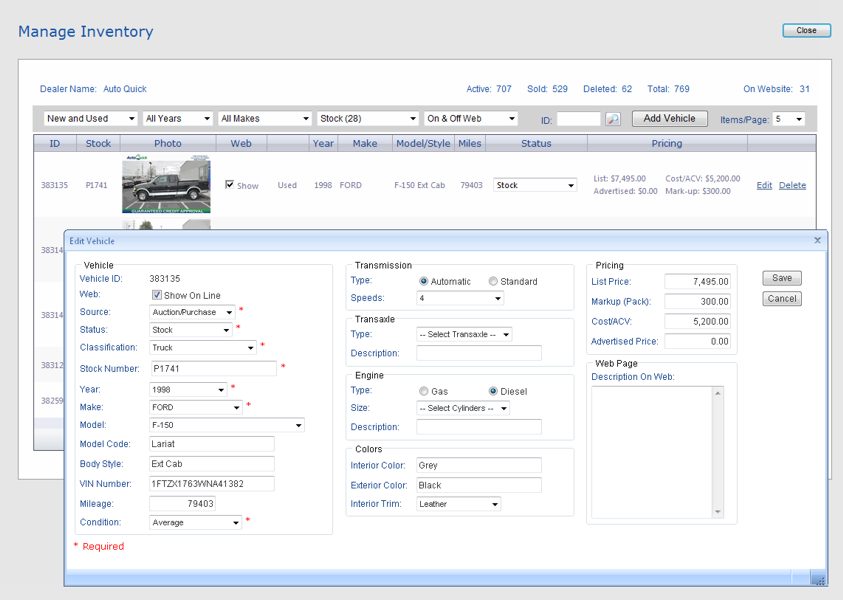Select Standard transmission type
843x600 pixels.
point(493,281)
